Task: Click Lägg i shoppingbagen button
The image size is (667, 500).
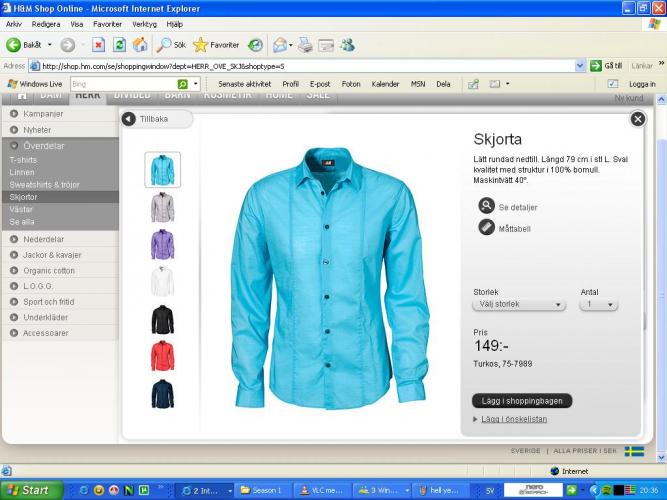Action: (522, 400)
